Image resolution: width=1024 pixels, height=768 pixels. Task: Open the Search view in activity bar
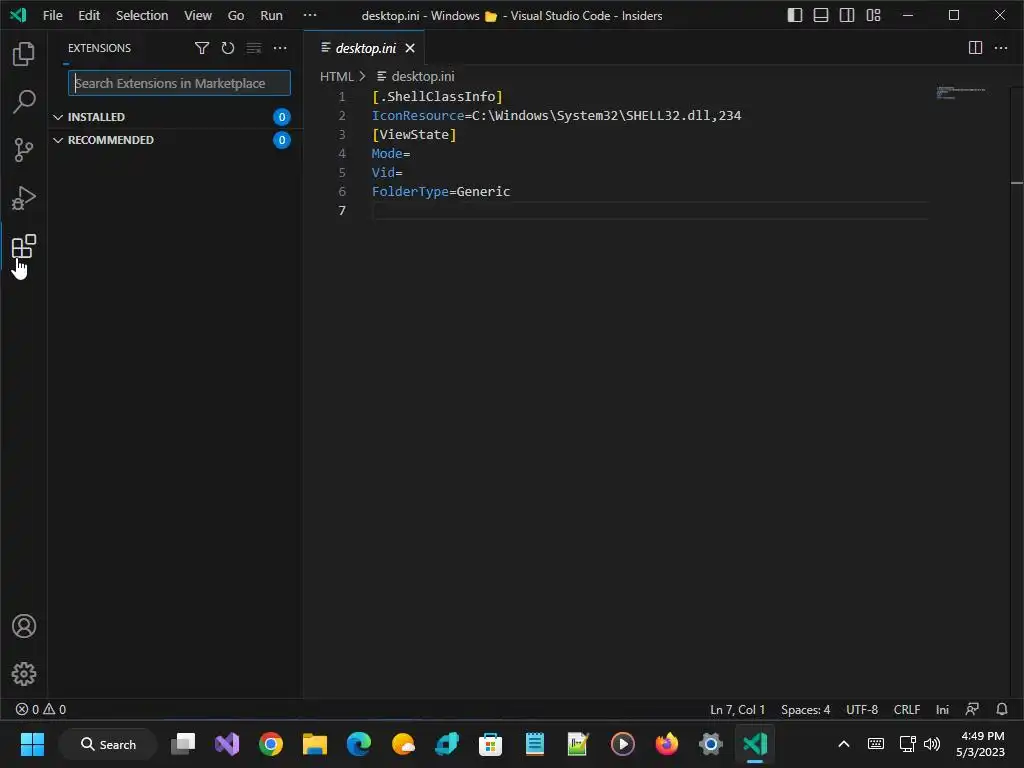[24, 101]
